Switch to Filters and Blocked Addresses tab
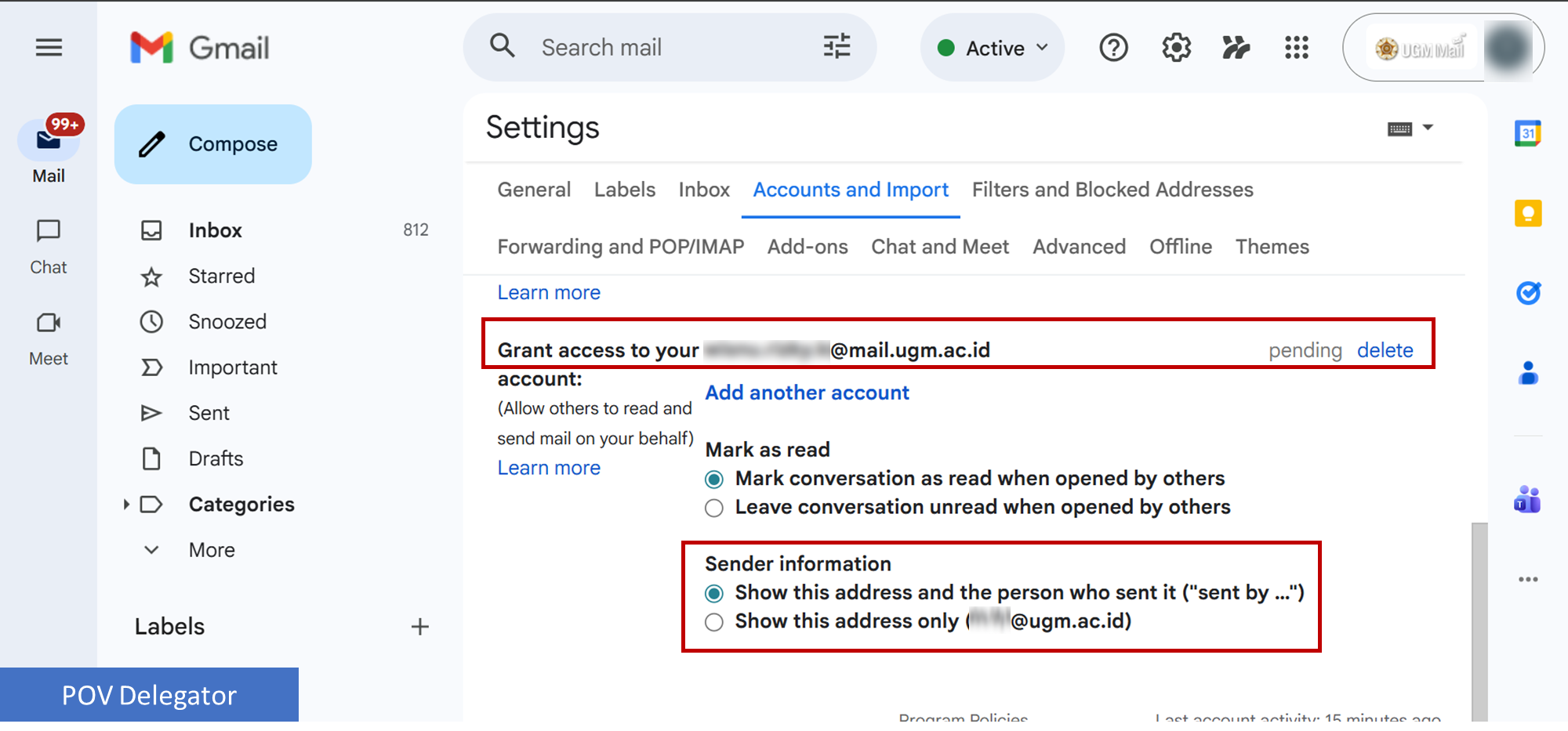 1112,190
